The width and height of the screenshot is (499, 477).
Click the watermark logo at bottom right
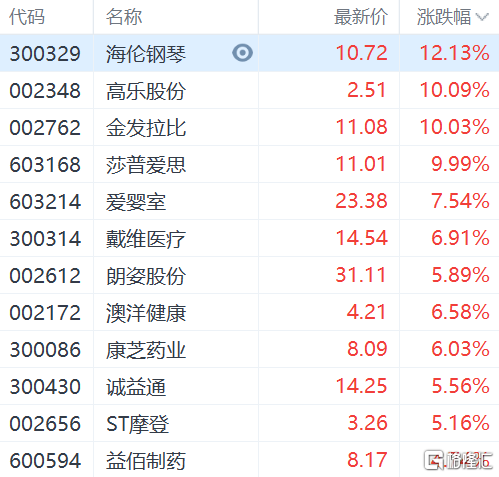pyautogui.click(x=458, y=460)
